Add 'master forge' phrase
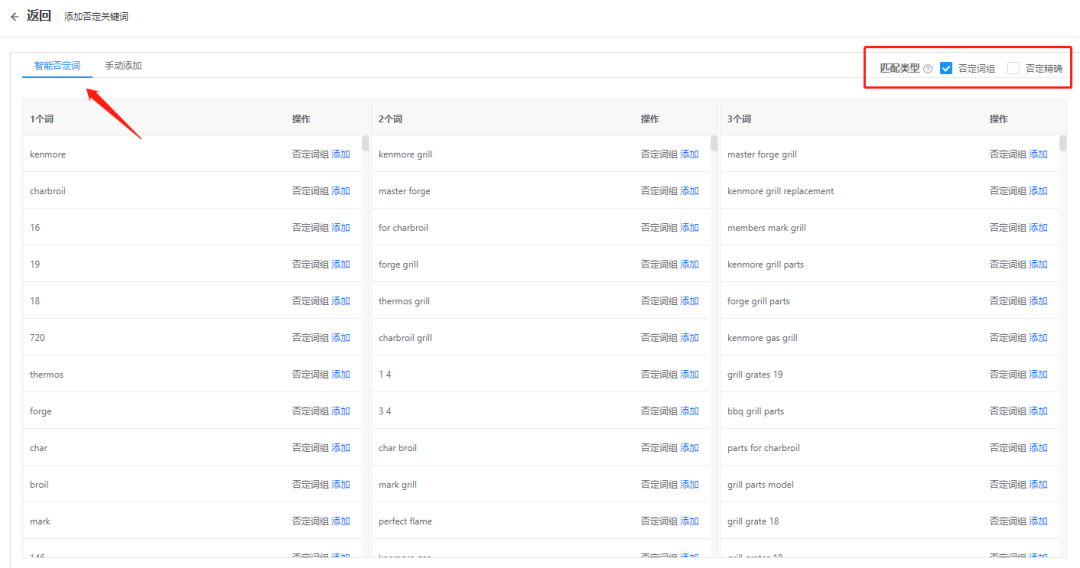 tap(689, 191)
